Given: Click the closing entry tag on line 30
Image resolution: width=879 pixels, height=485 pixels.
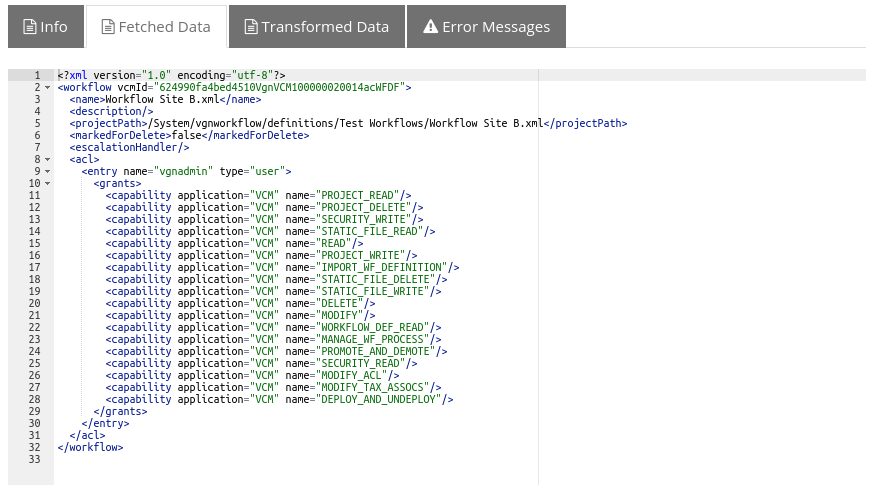Looking at the screenshot, I should coord(105,423).
